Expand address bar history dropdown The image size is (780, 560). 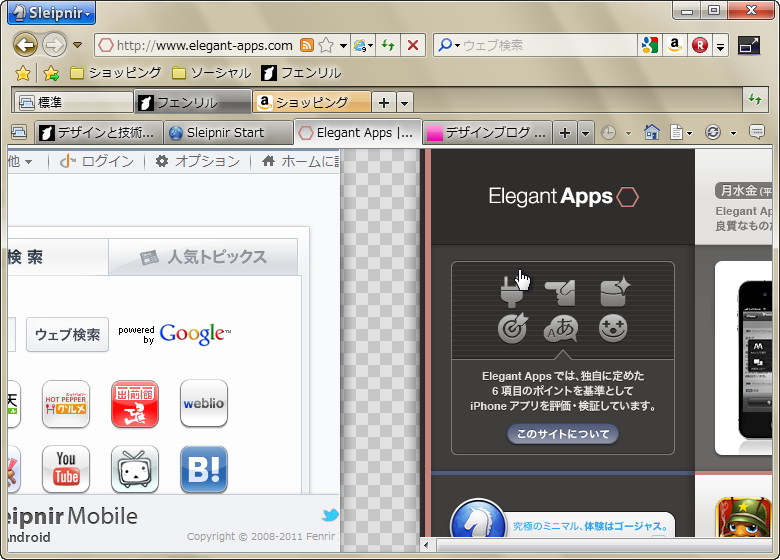coord(343,46)
